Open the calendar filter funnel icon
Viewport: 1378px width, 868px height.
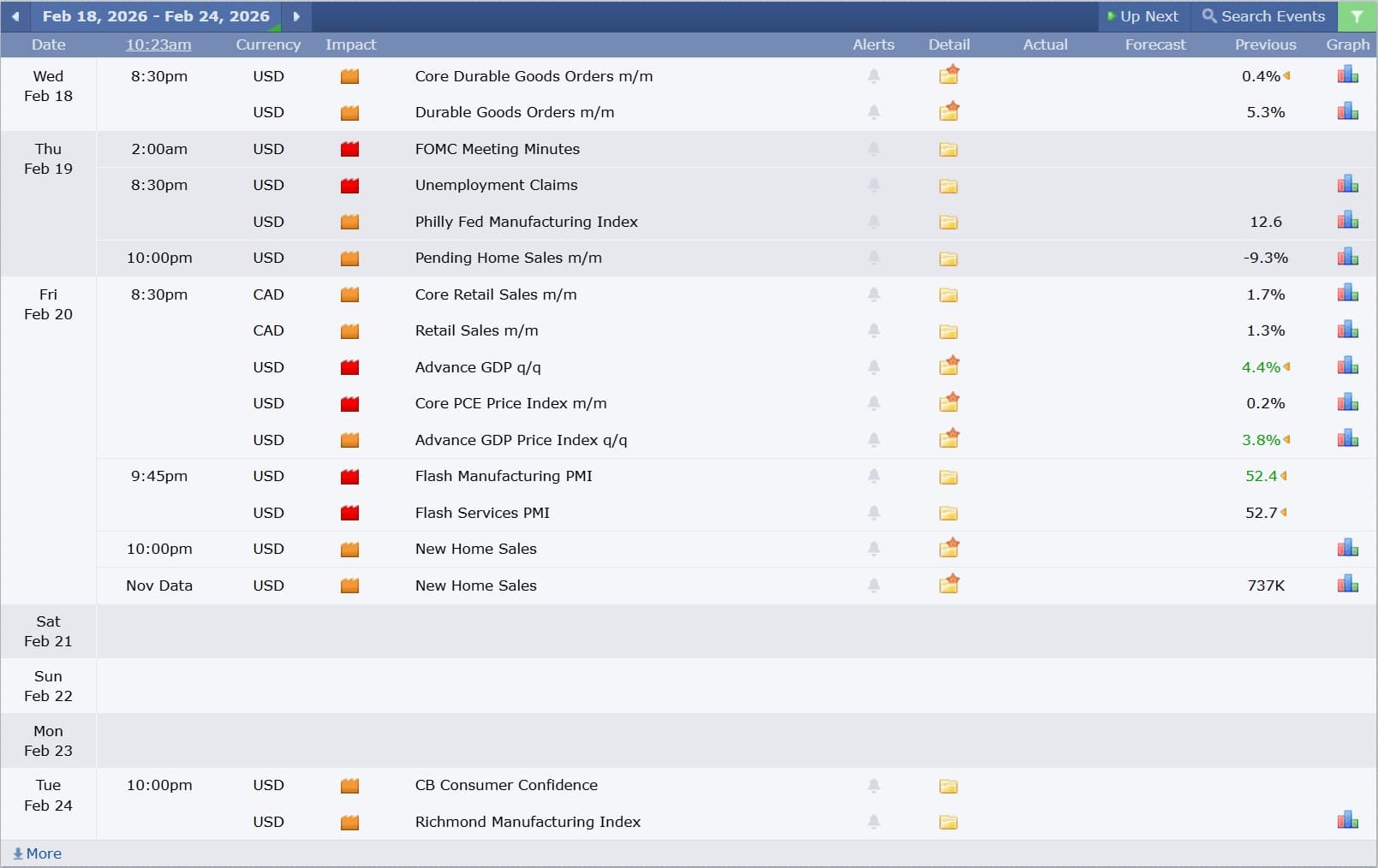coord(1357,16)
